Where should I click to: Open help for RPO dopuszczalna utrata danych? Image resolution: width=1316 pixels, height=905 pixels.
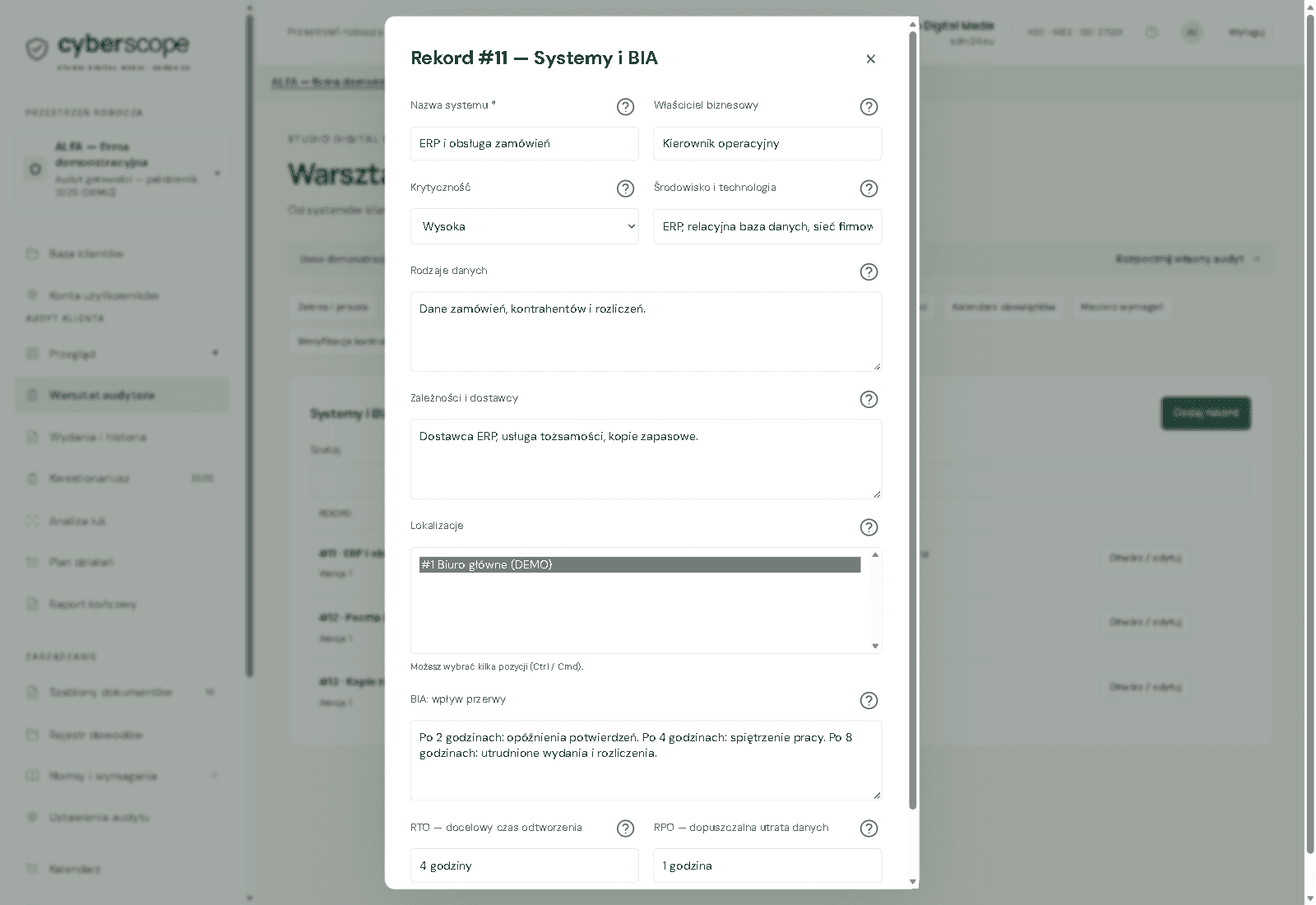click(x=869, y=828)
